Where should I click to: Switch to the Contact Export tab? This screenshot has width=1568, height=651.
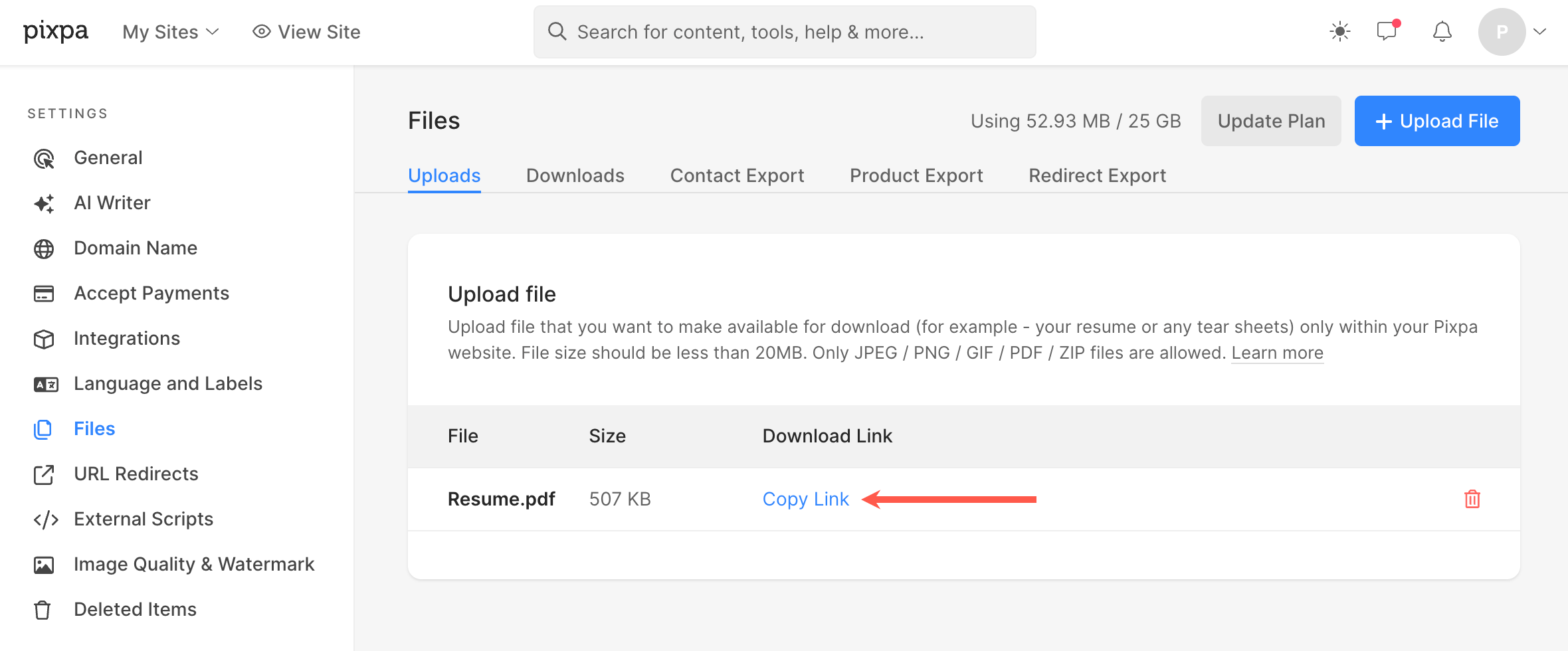[737, 175]
